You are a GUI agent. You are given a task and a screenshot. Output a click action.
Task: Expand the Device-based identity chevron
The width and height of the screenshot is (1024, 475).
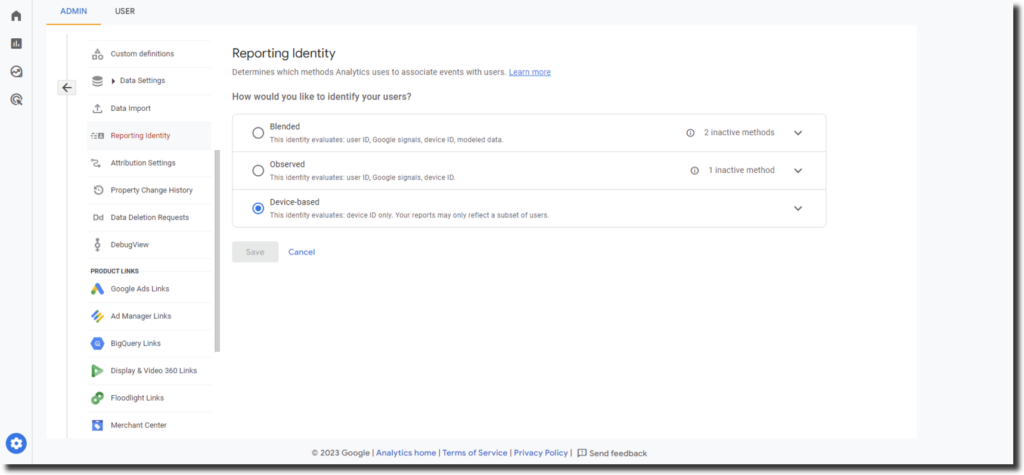pyautogui.click(x=797, y=208)
